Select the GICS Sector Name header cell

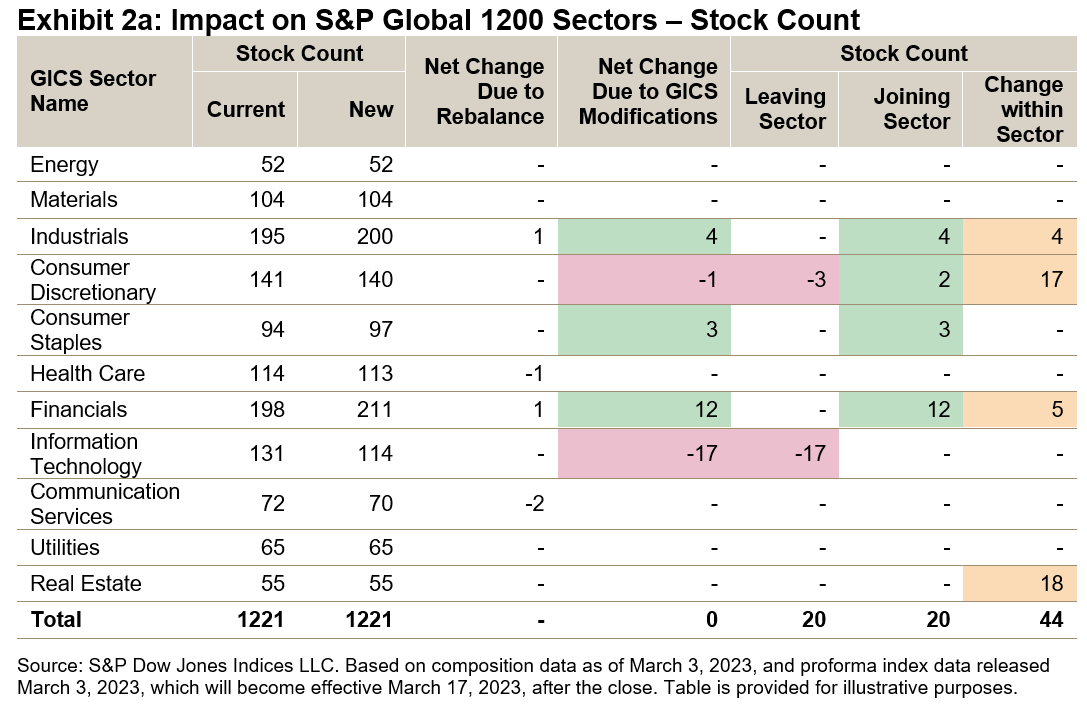tap(93, 91)
